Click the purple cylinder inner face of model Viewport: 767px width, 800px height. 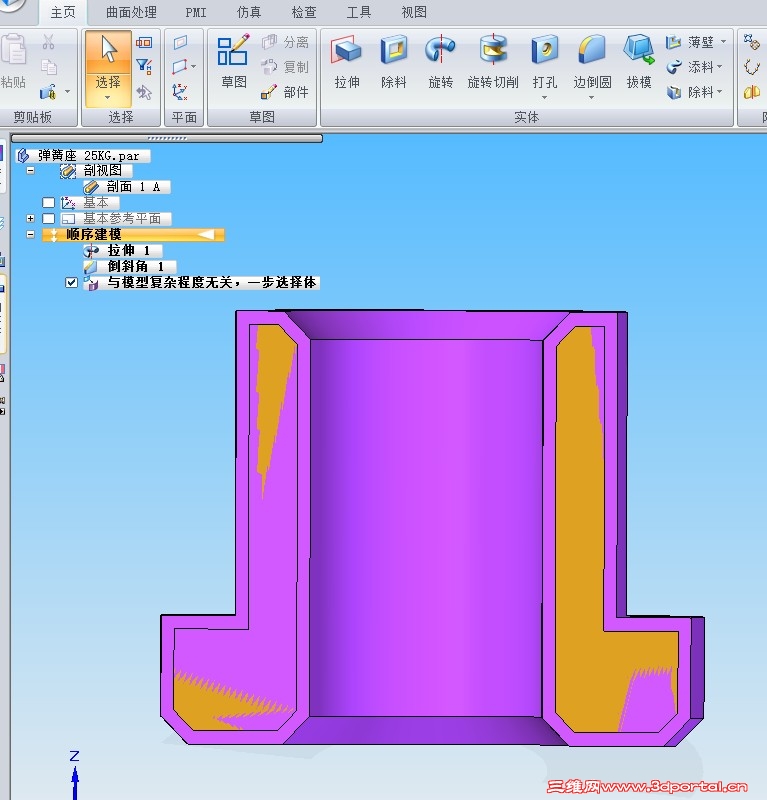click(426, 526)
